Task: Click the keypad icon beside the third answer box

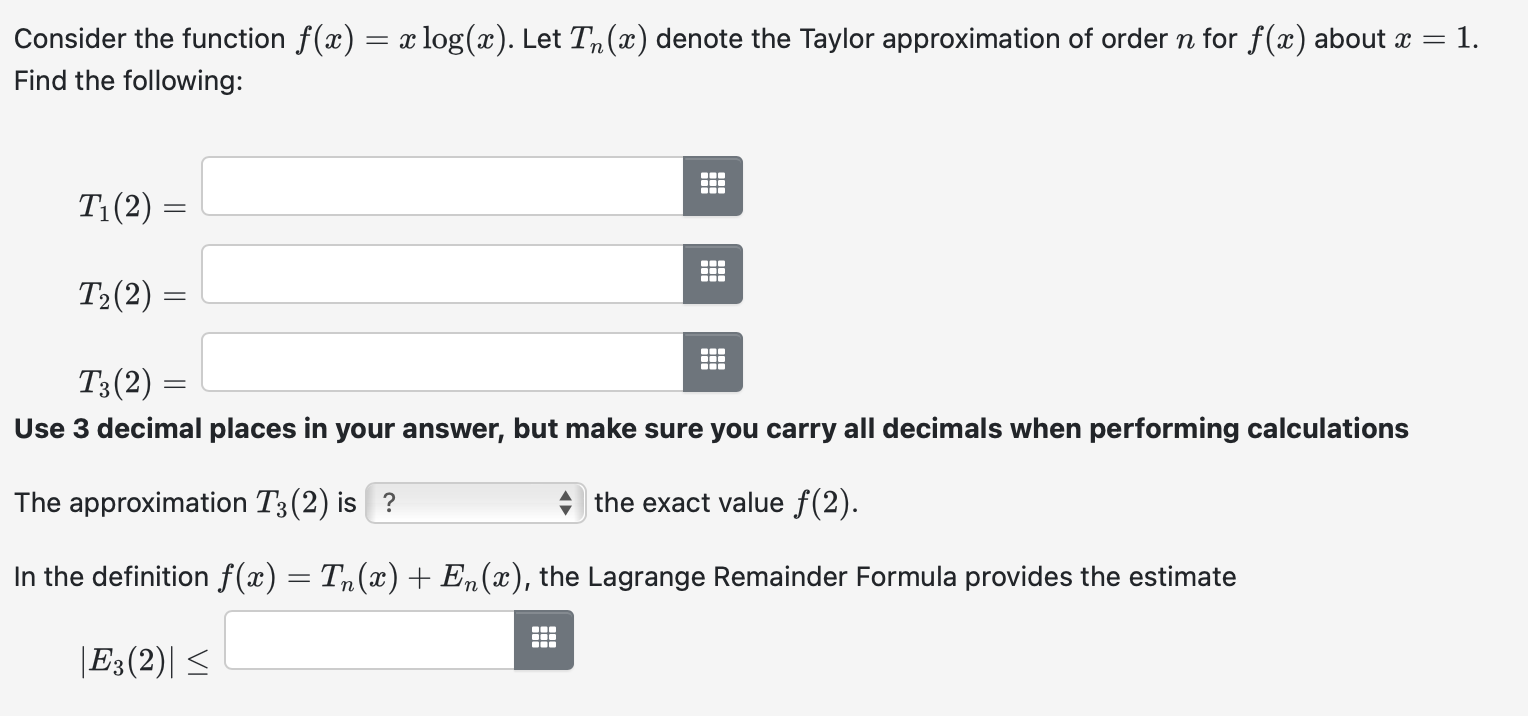Action: pos(712,361)
